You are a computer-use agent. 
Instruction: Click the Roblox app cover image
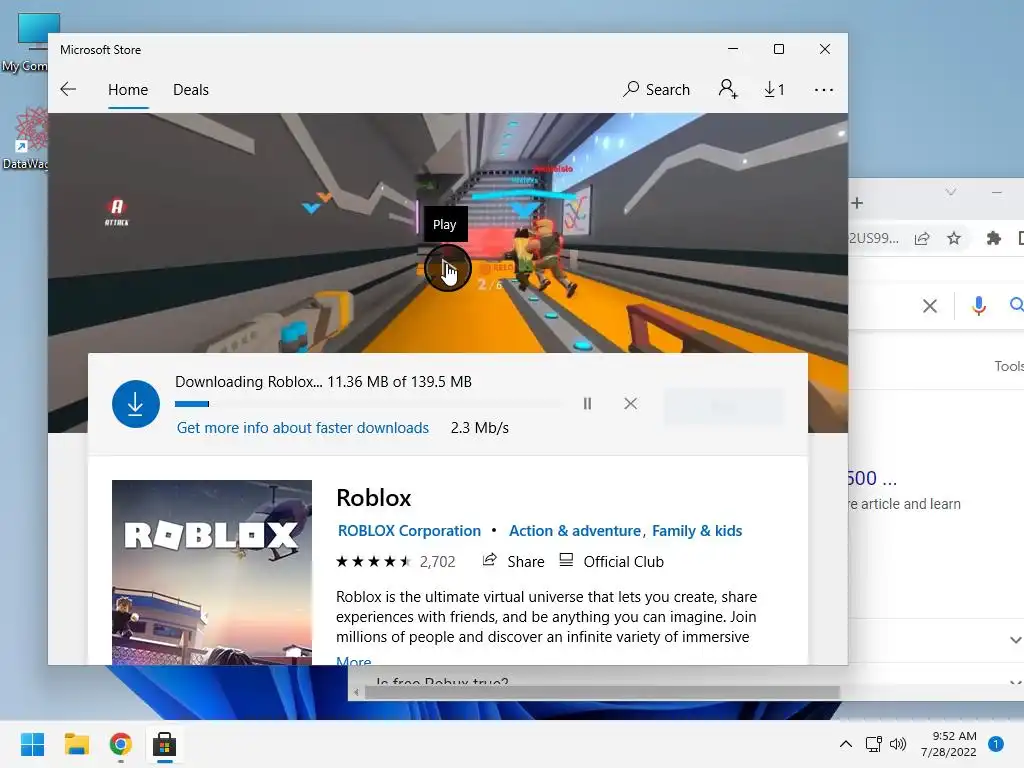tap(212, 572)
